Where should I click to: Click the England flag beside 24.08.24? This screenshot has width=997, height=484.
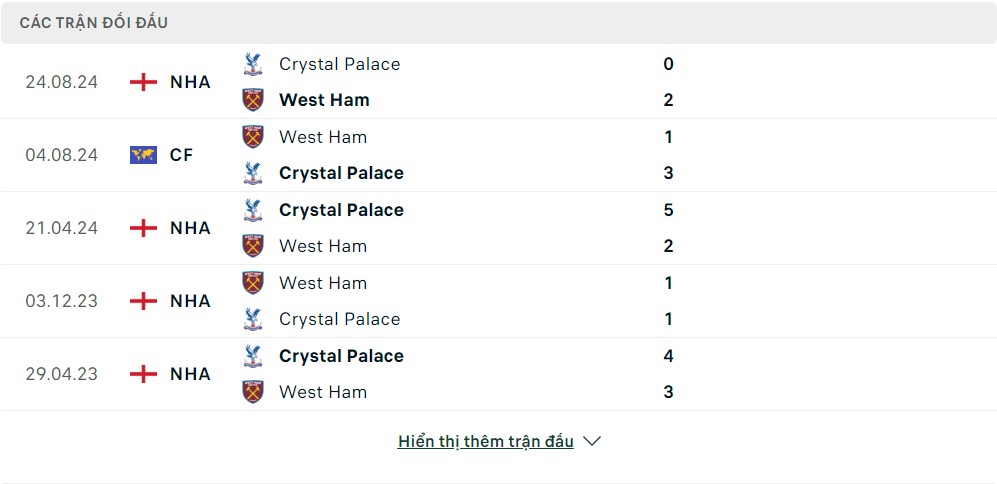point(143,82)
